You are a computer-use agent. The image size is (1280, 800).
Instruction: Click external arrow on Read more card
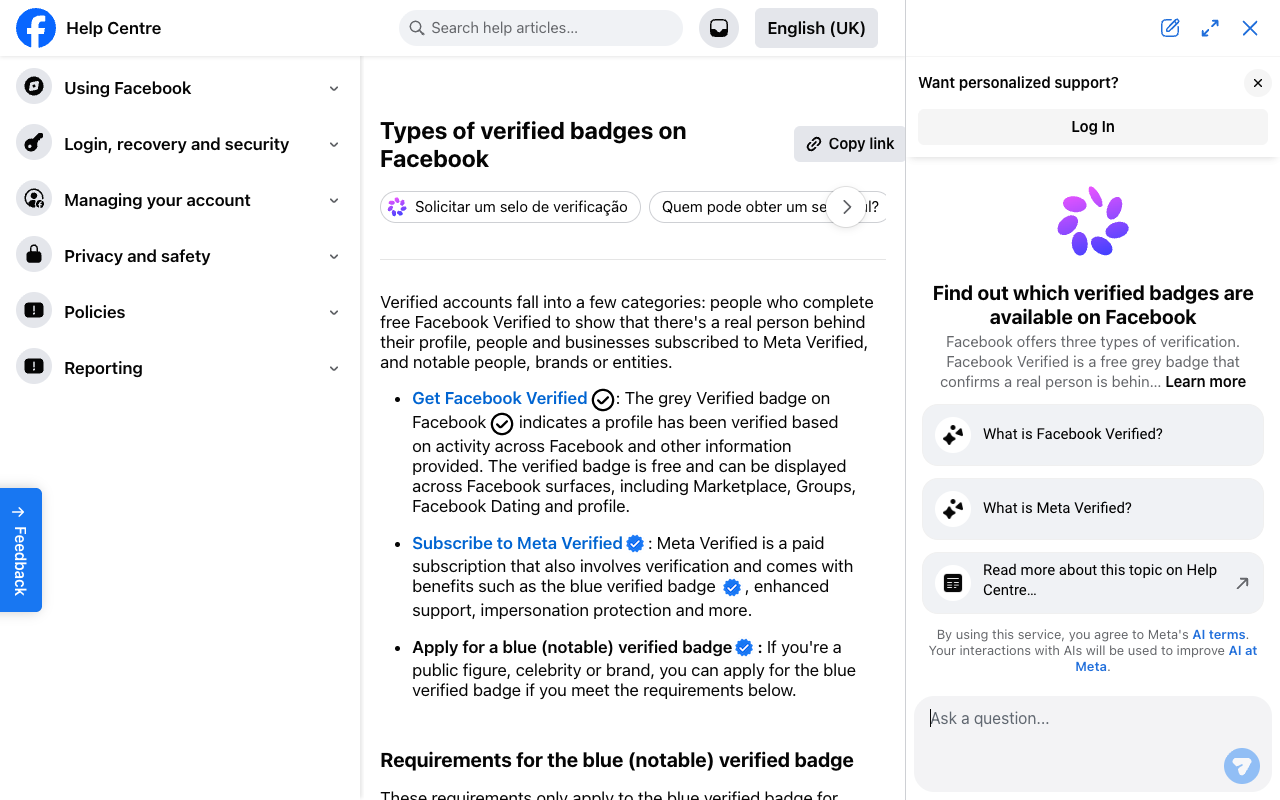pos(1242,583)
